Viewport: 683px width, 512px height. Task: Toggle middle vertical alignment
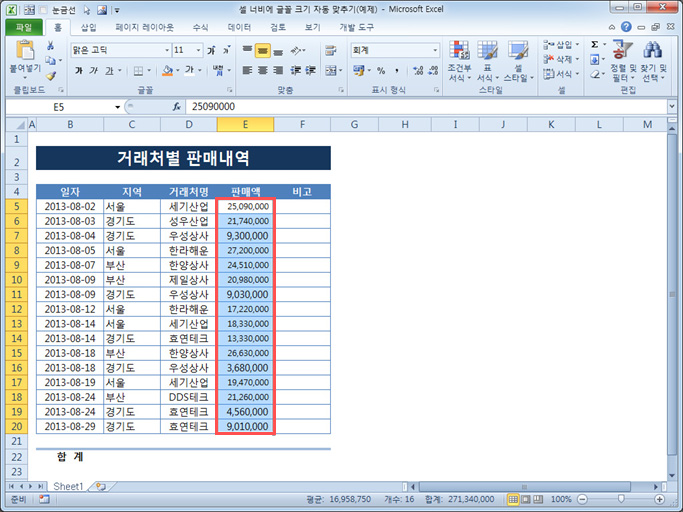tap(262, 50)
